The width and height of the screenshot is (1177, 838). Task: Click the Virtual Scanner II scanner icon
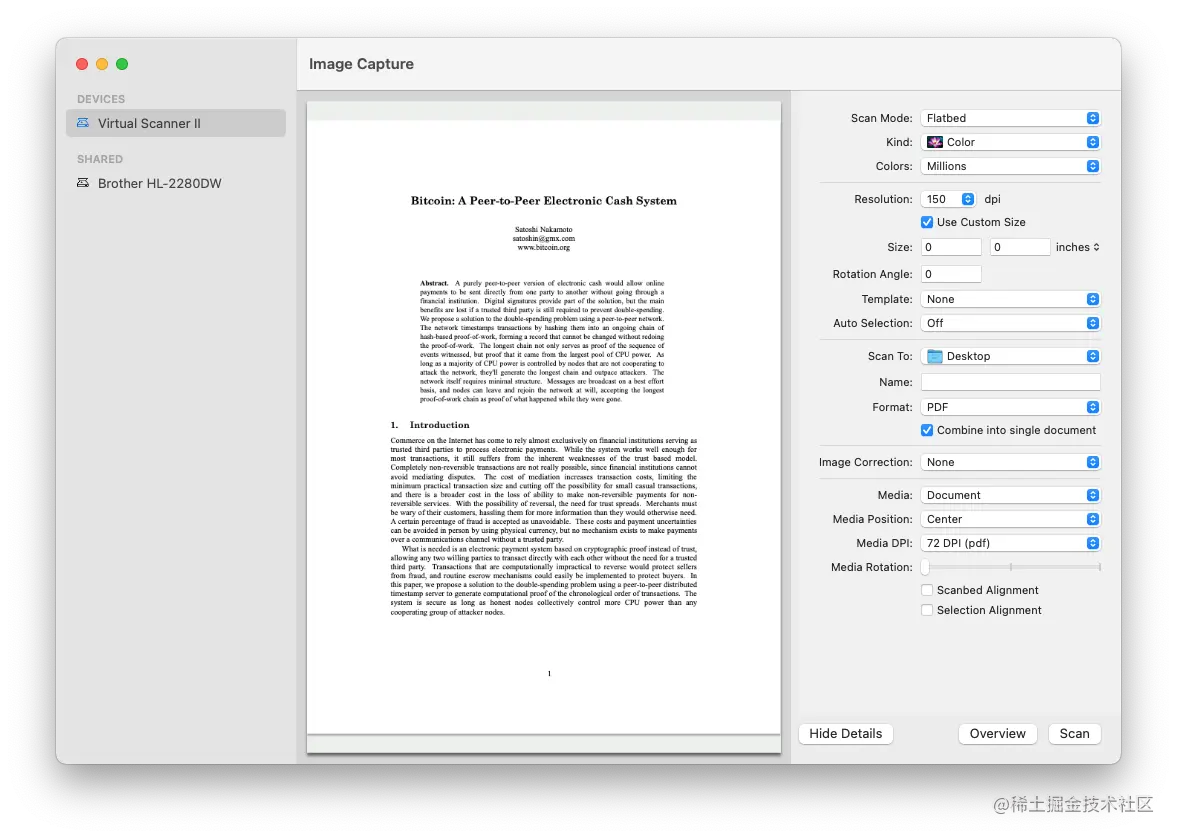tap(83, 123)
